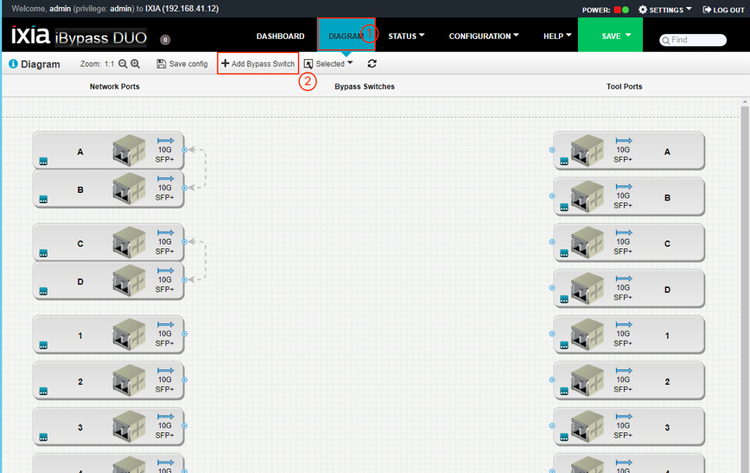Click the Diagram info icon
This screenshot has height=473, width=750.
point(13,64)
